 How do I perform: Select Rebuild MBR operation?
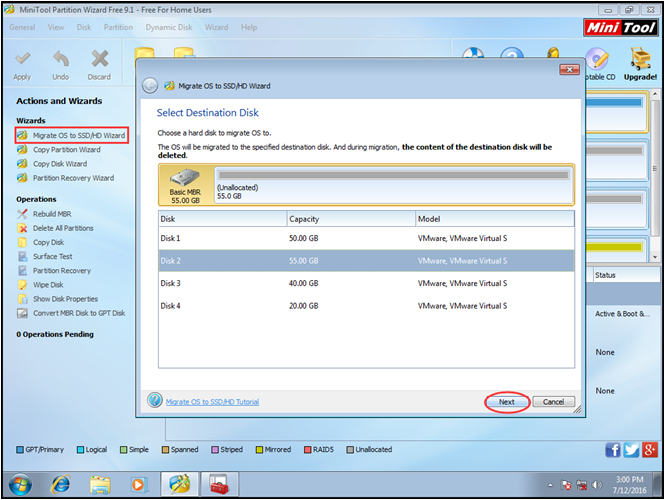(44, 214)
